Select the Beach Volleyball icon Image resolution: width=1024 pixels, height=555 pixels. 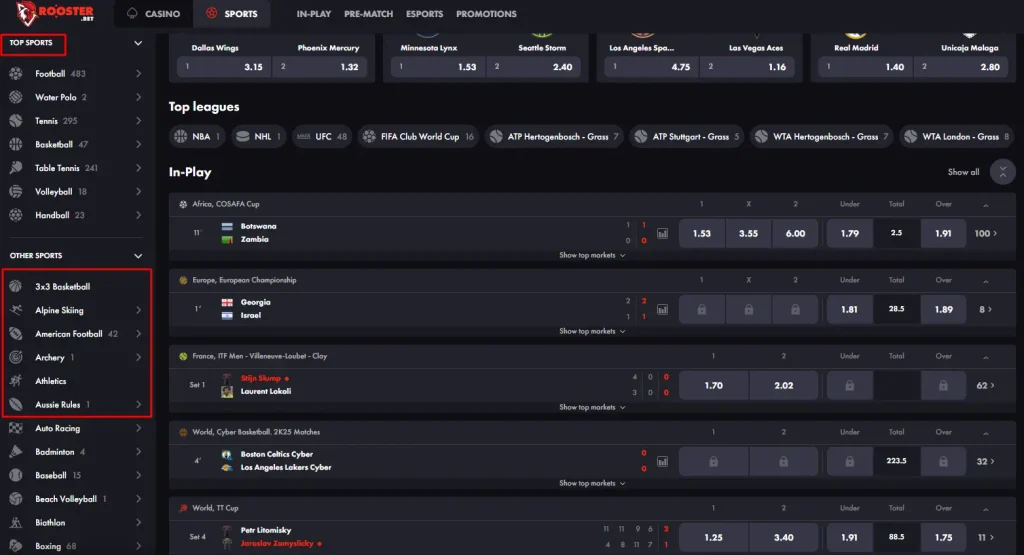(x=16, y=499)
